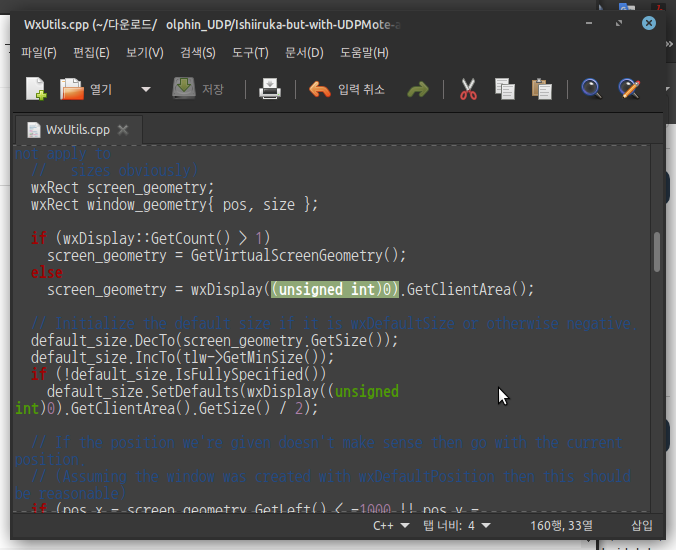Screen dimensions: 676x550
Task: Close the WxUtils.cpp tab
Action: point(123,130)
